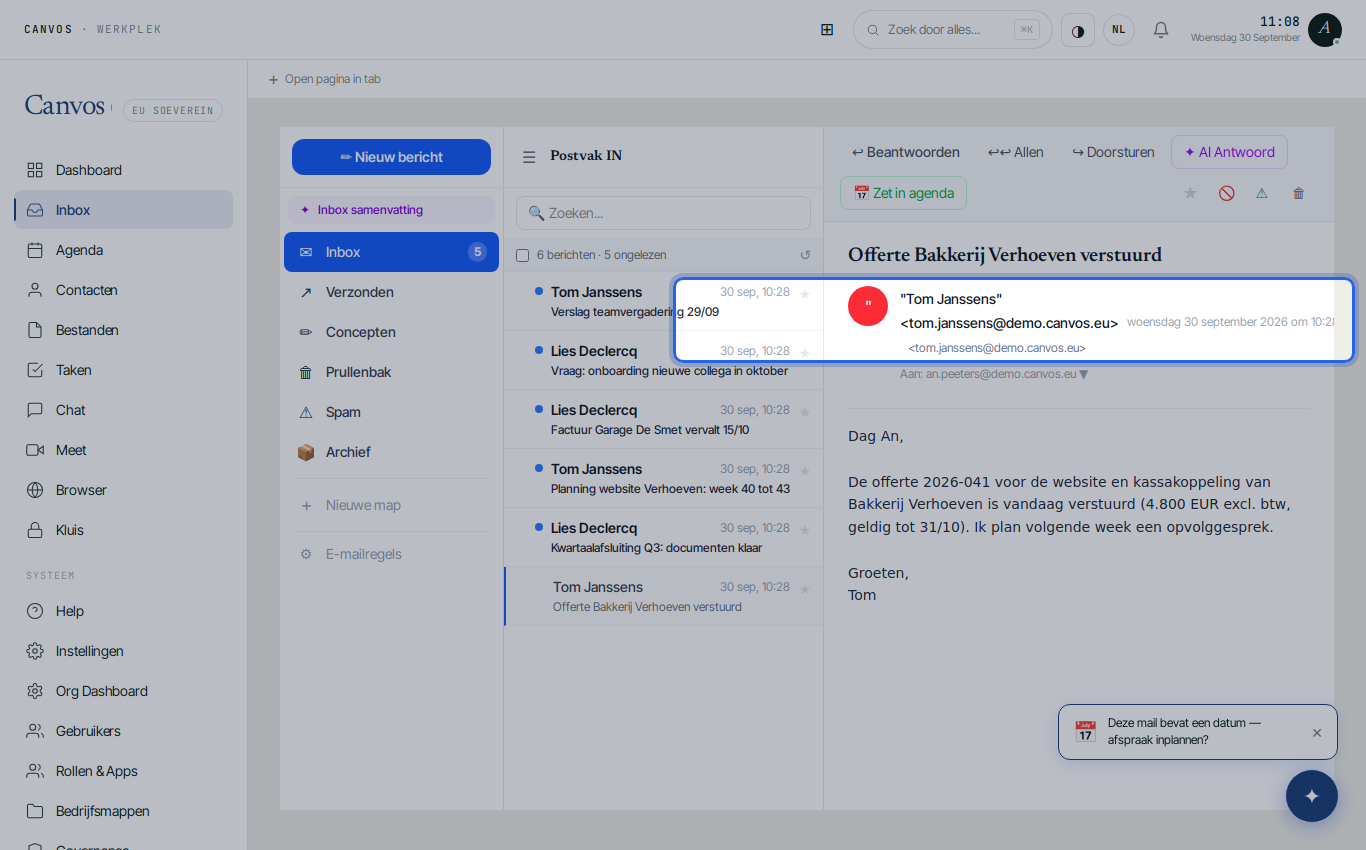This screenshot has width=1366, height=850.
Task: Focus the 'Zoeken...' mail search field
Action: tap(663, 213)
